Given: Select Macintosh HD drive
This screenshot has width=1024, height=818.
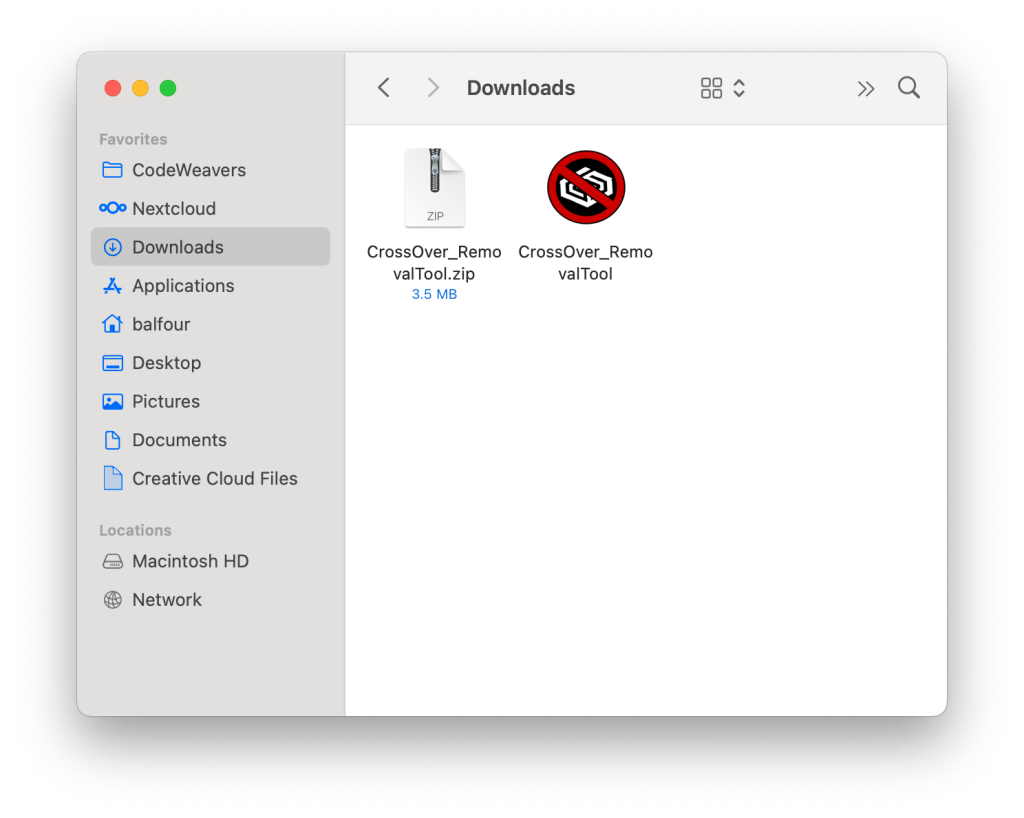Looking at the screenshot, I should [x=190, y=561].
